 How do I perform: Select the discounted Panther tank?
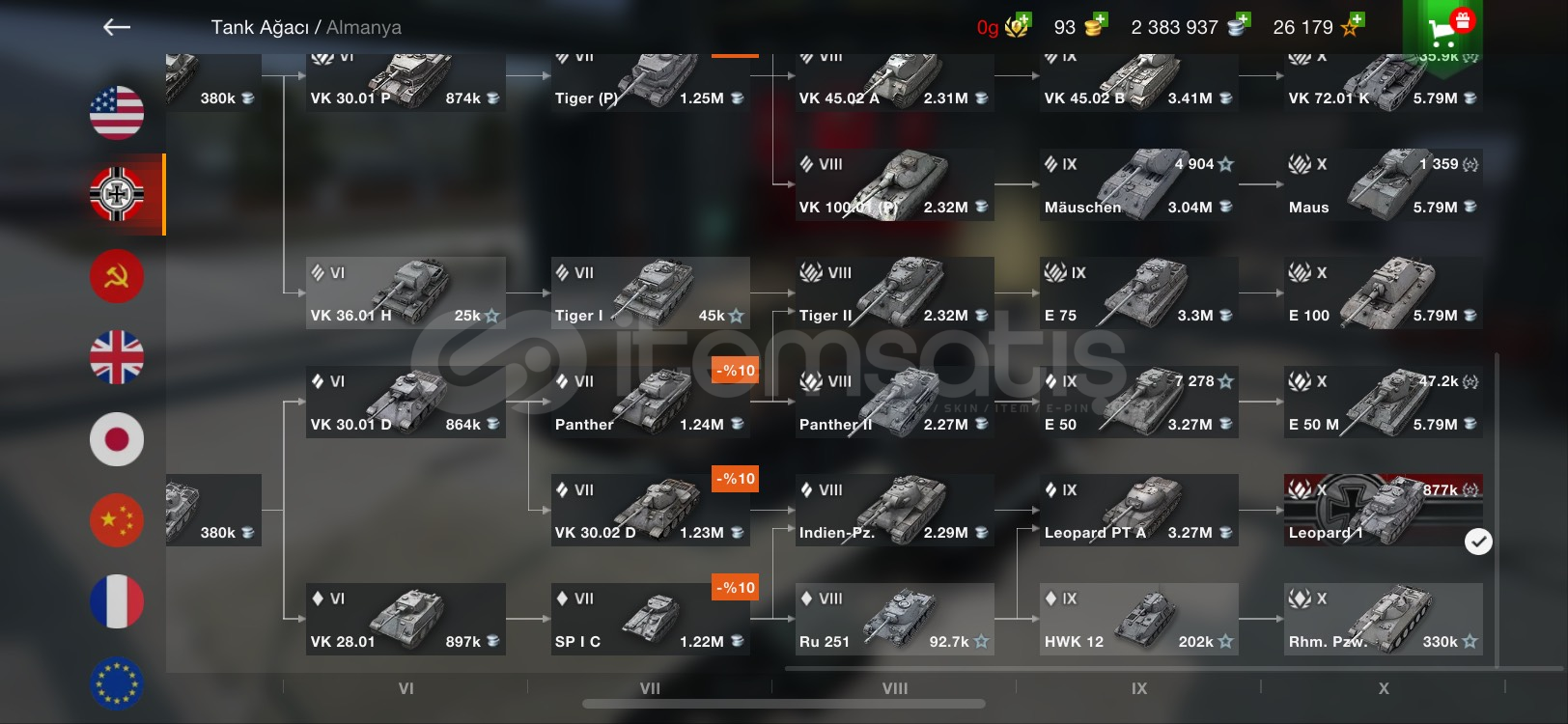pyautogui.click(x=650, y=402)
